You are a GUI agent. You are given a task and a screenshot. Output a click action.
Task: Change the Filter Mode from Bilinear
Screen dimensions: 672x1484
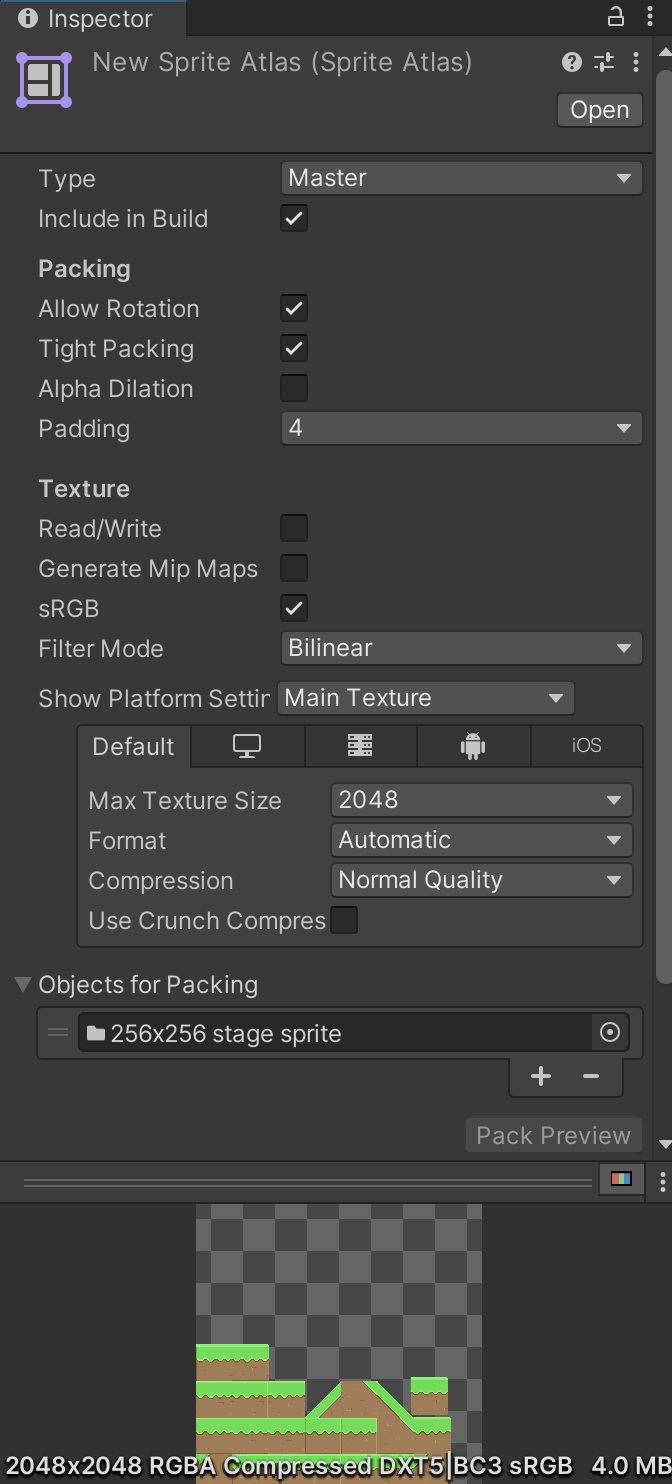(x=461, y=648)
